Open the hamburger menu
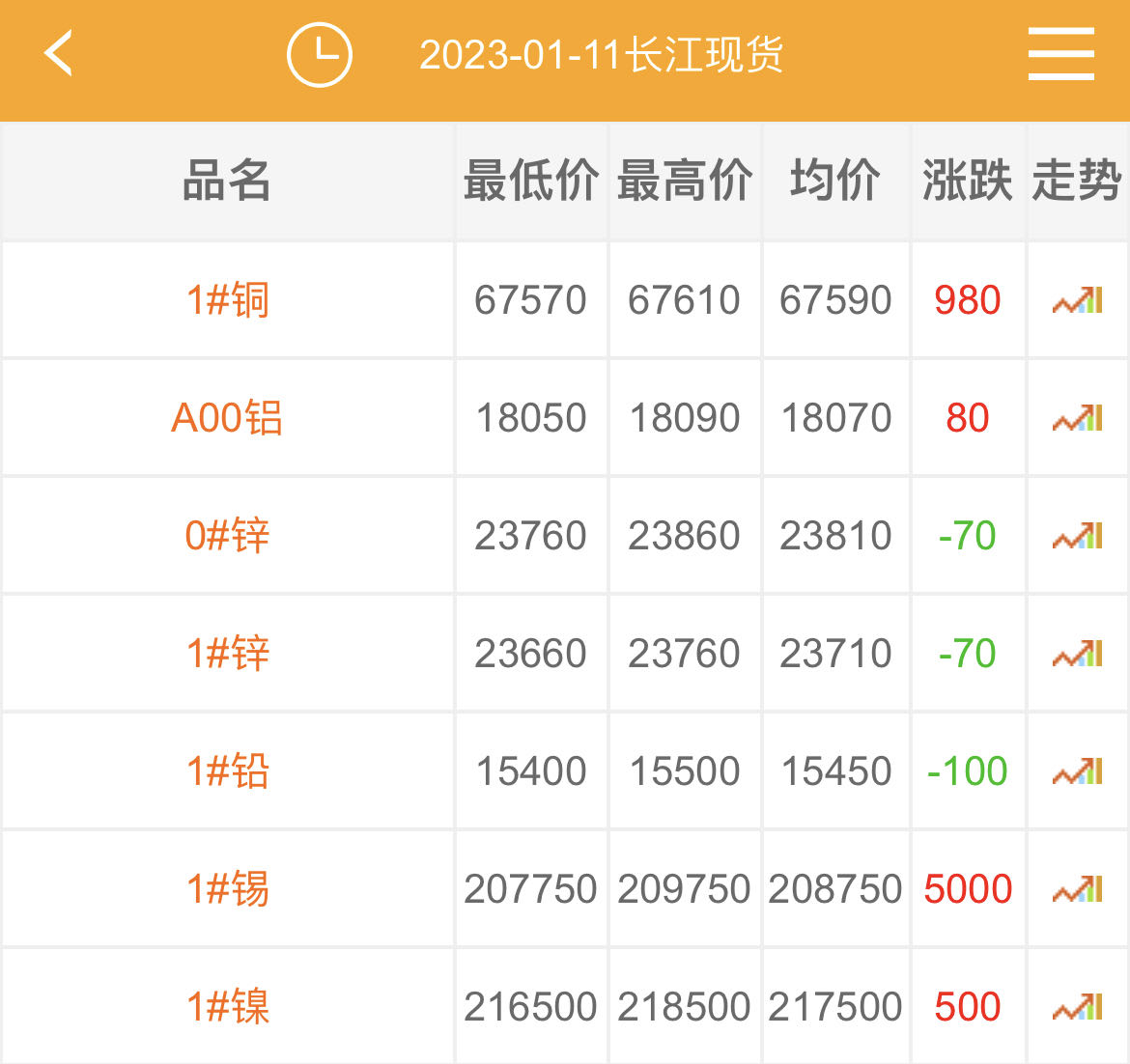The height and width of the screenshot is (1064, 1130). tap(1060, 54)
